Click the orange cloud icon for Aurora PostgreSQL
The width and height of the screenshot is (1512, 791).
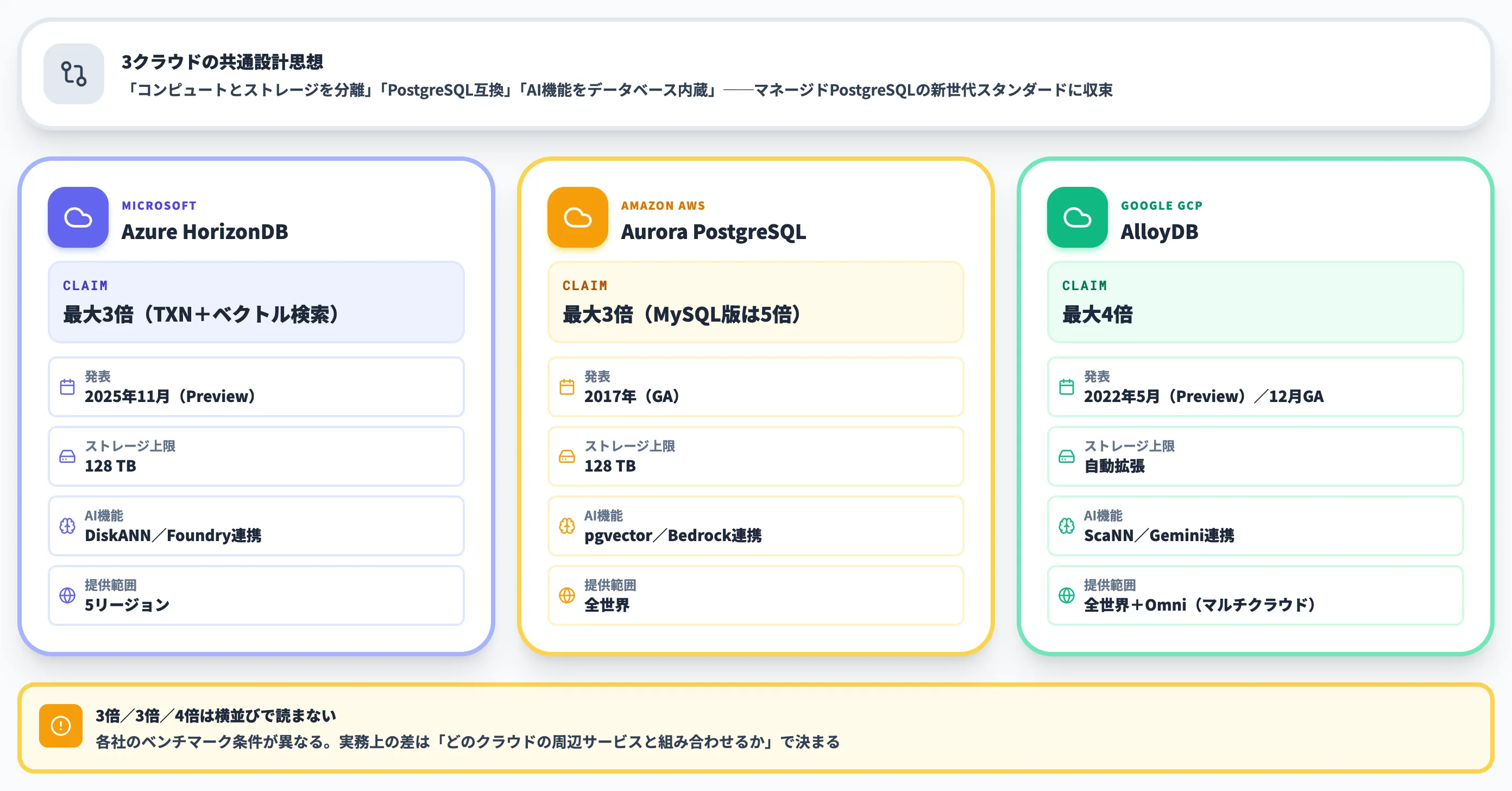pos(577,217)
